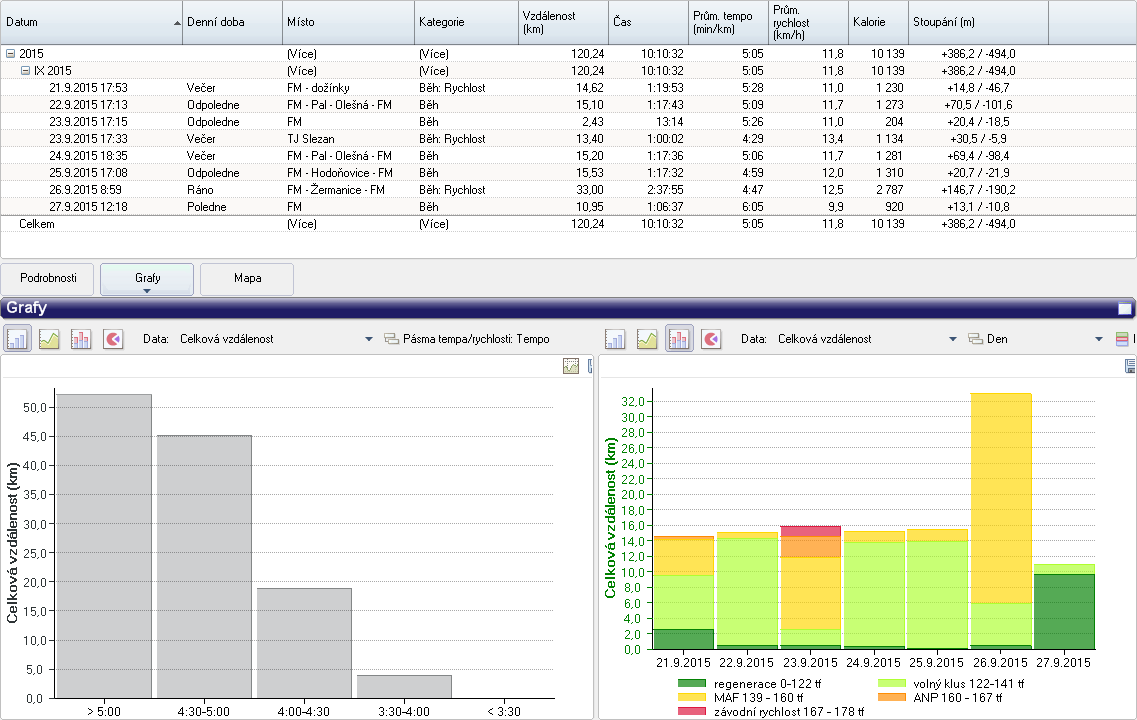Collapse the 2015 year group
1137x720 pixels.
click(10, 54)
